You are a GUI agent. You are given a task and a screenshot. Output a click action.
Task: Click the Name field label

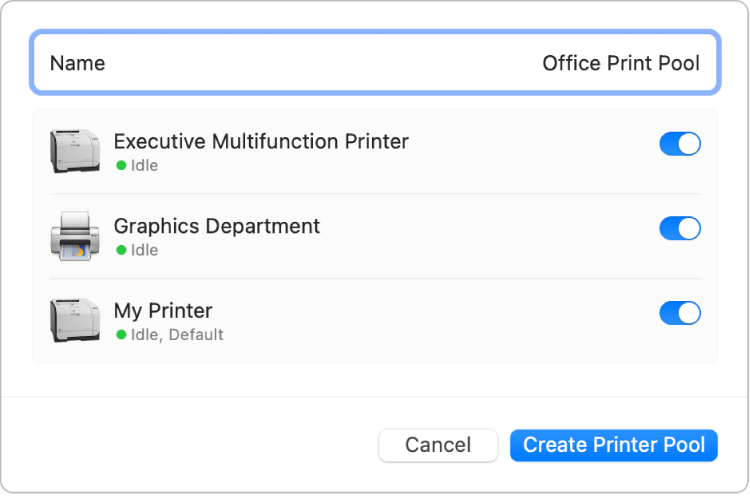[77, 63]
